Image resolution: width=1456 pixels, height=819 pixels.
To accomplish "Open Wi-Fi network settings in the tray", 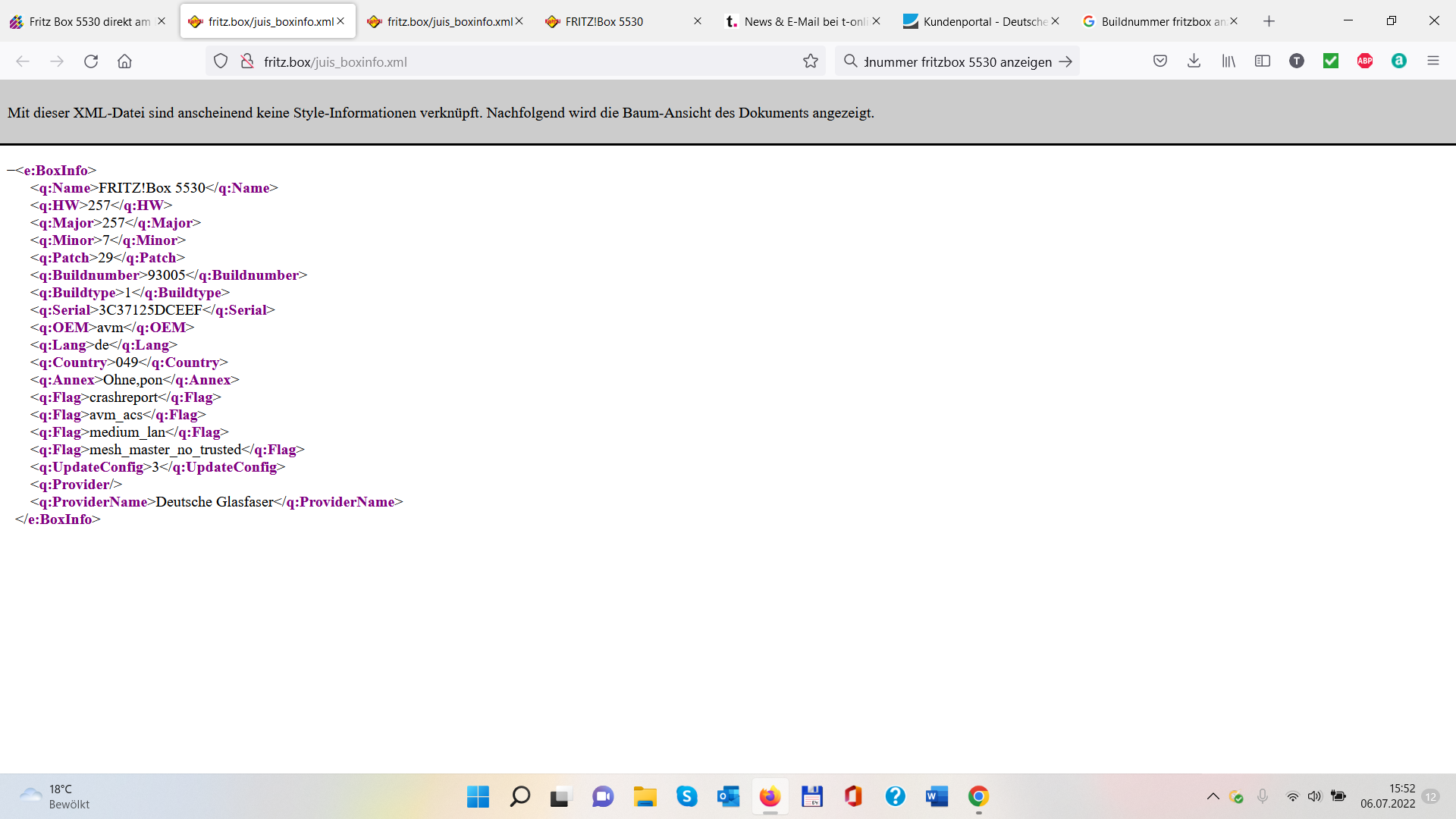I will 1292,796.
